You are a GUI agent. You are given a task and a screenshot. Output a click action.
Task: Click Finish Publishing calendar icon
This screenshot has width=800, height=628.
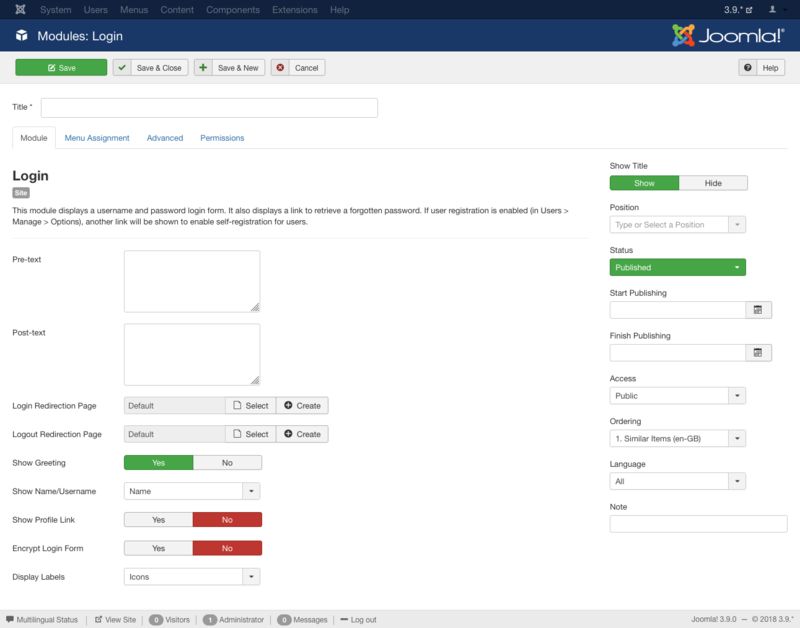click(758, 353)
